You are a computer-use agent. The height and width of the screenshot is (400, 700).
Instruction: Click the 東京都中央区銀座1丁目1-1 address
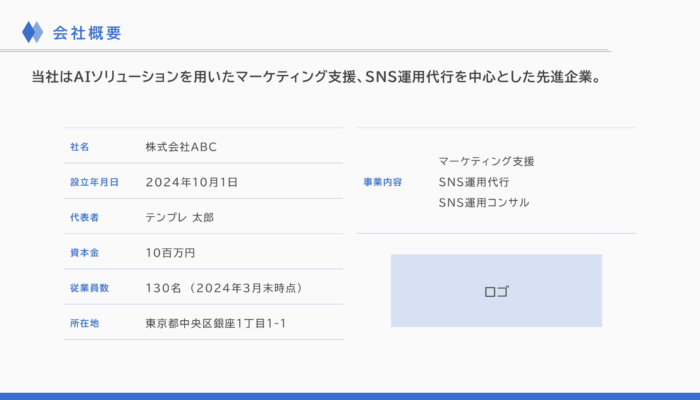click(216, 323)
